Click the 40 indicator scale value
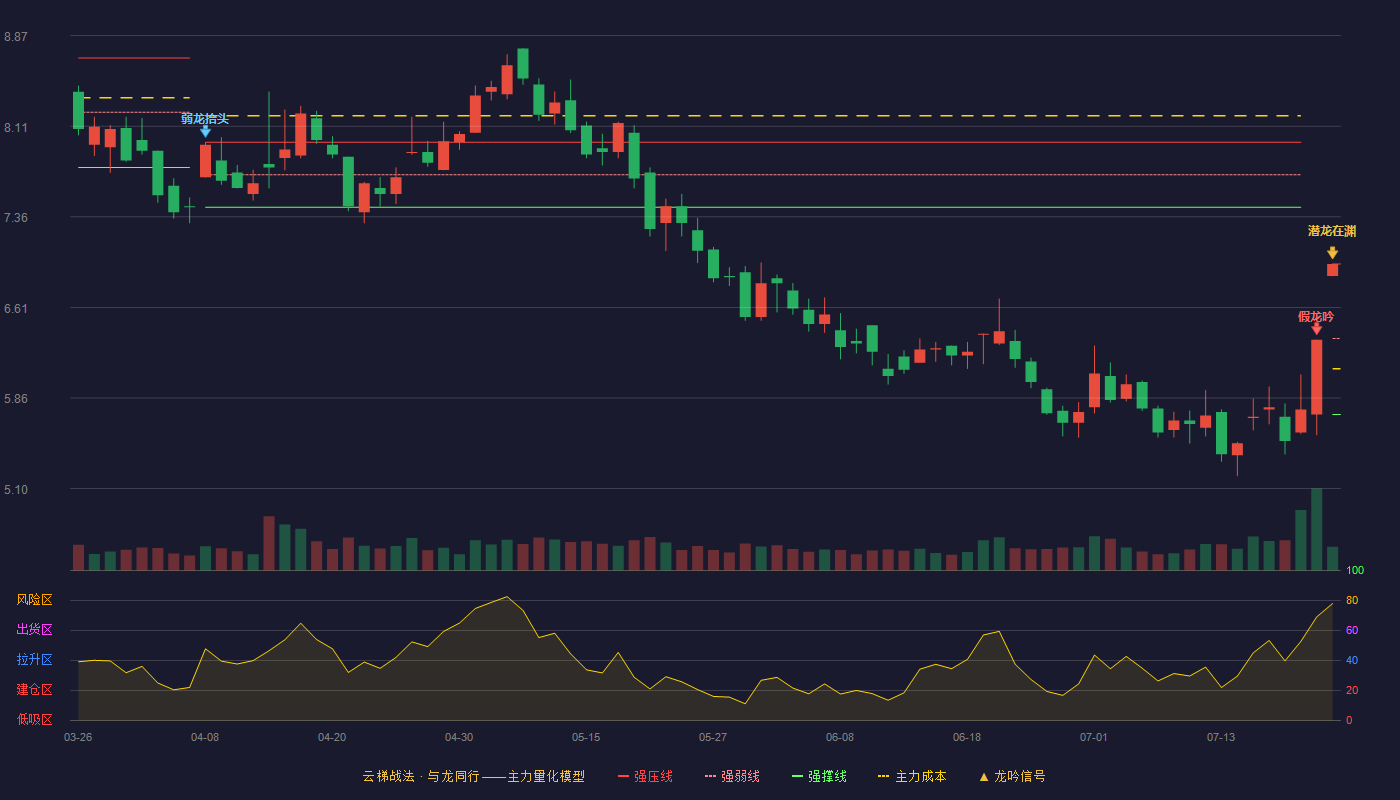The height and width of the screenshot is (800, 1400). 1352,660
